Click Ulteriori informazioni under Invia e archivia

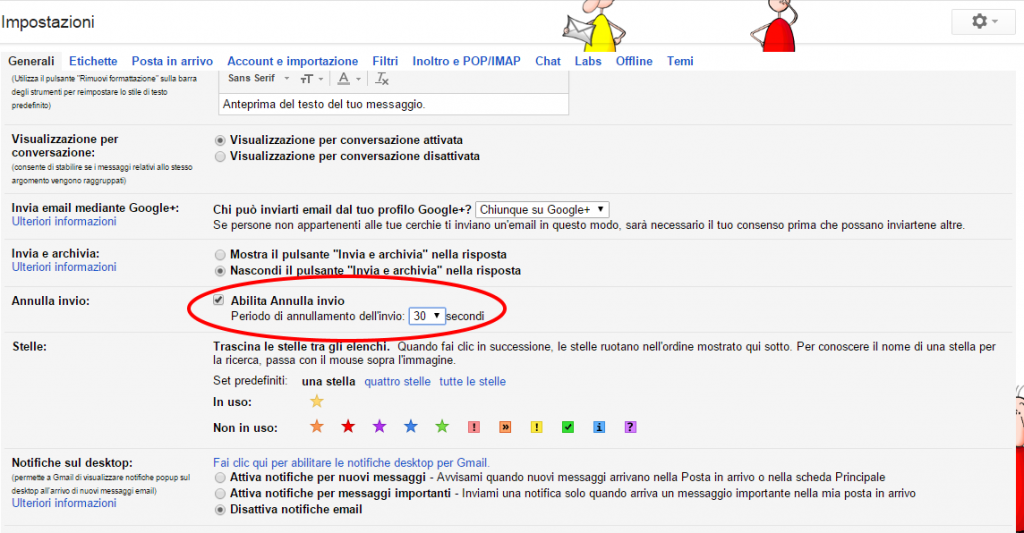pos(64,267)
